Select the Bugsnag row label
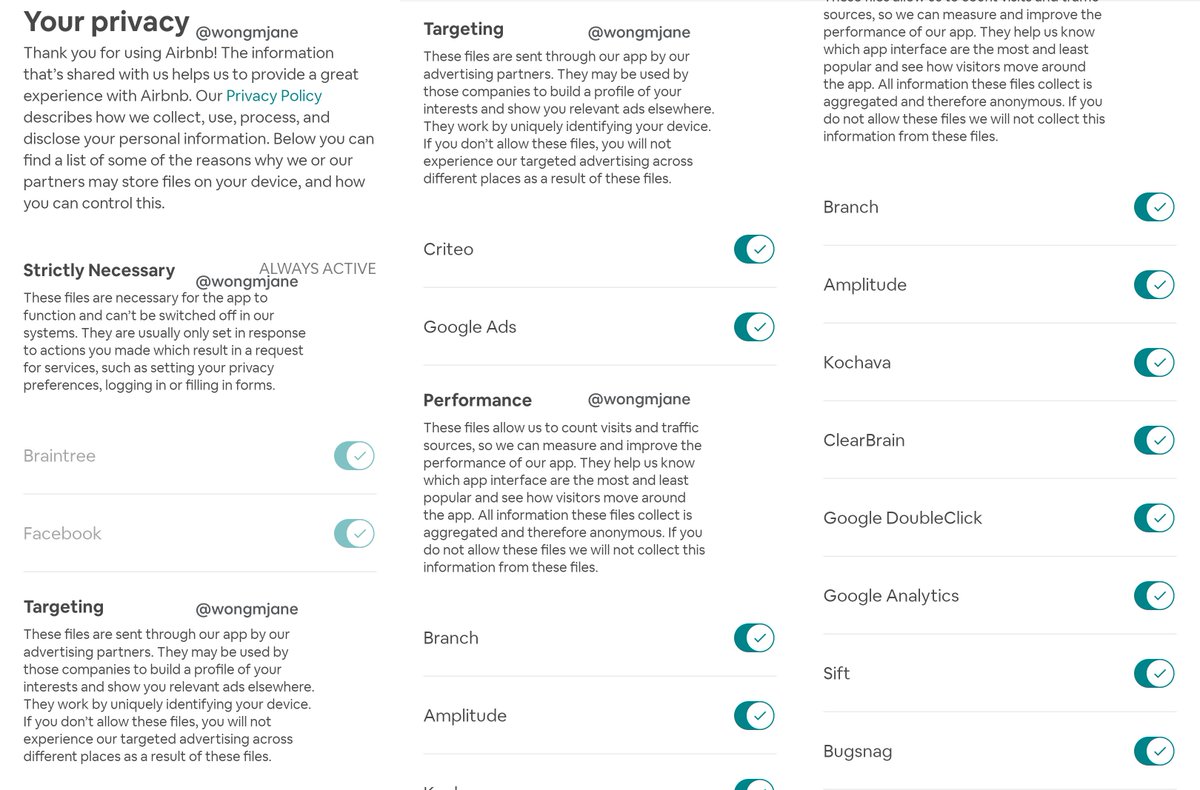Image resolution: width=1200 pixels, height=790 pixels. point(858,752)
